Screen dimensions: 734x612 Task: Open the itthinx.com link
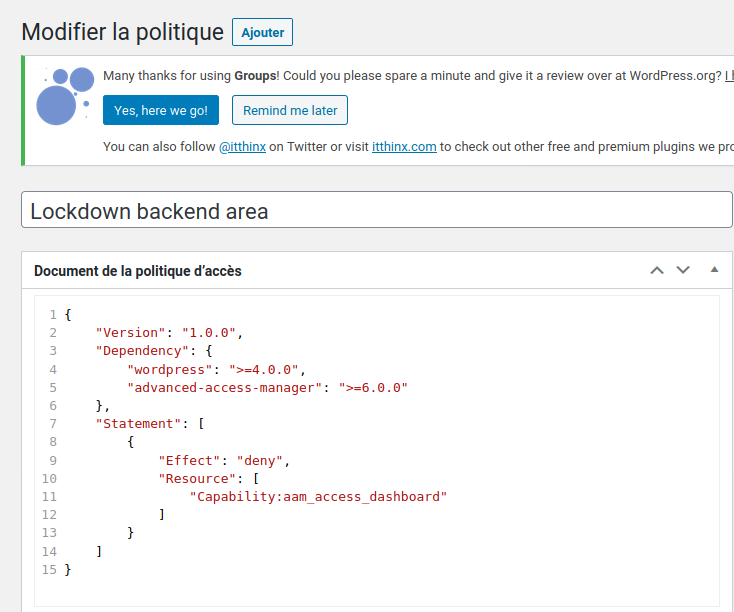coord(404,147)
